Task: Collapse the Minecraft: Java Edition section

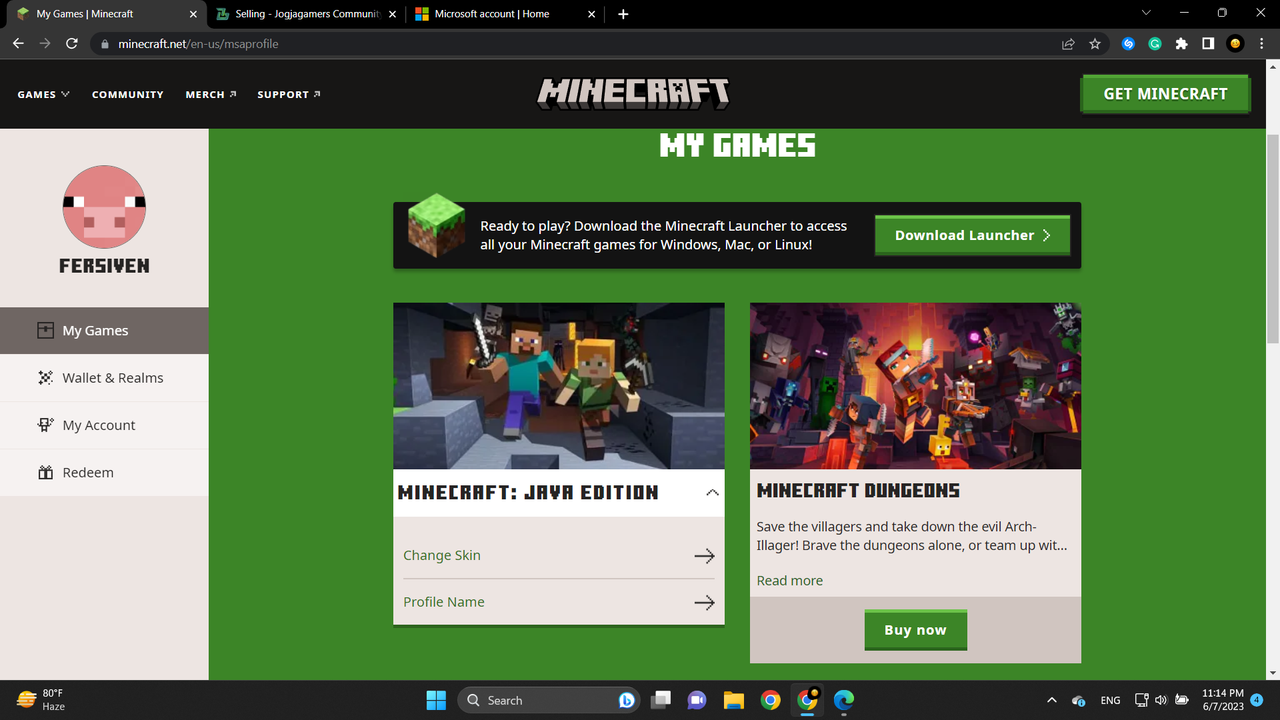Action: pos(712,492)
